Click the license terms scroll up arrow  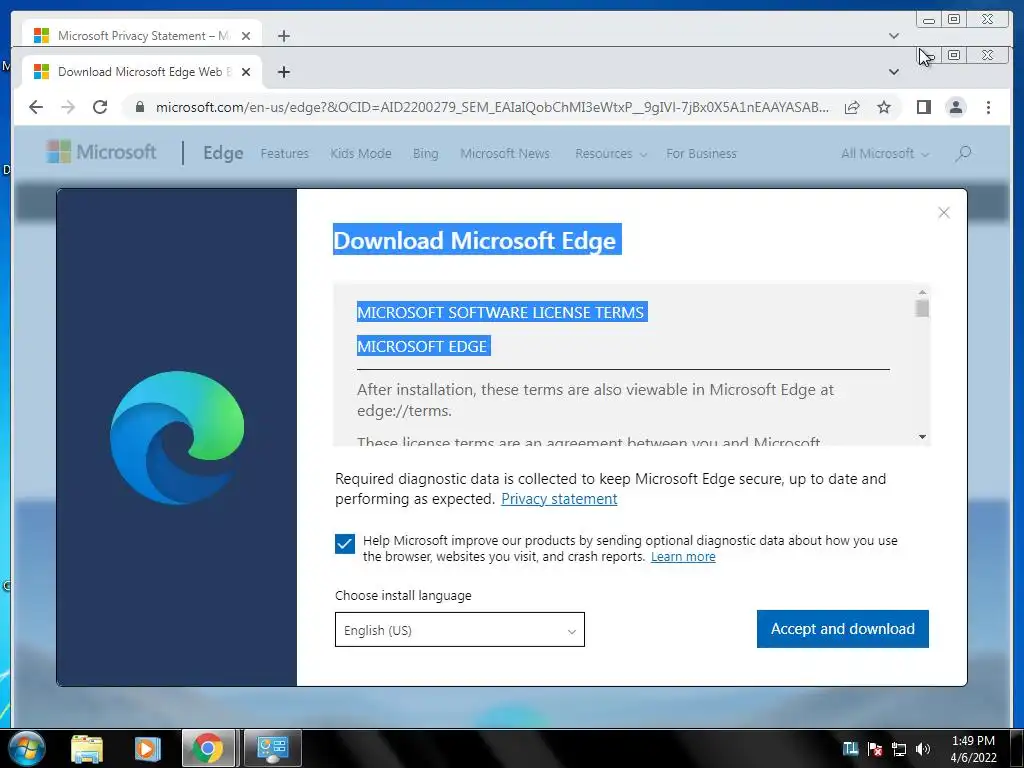[x=922, y=292]
